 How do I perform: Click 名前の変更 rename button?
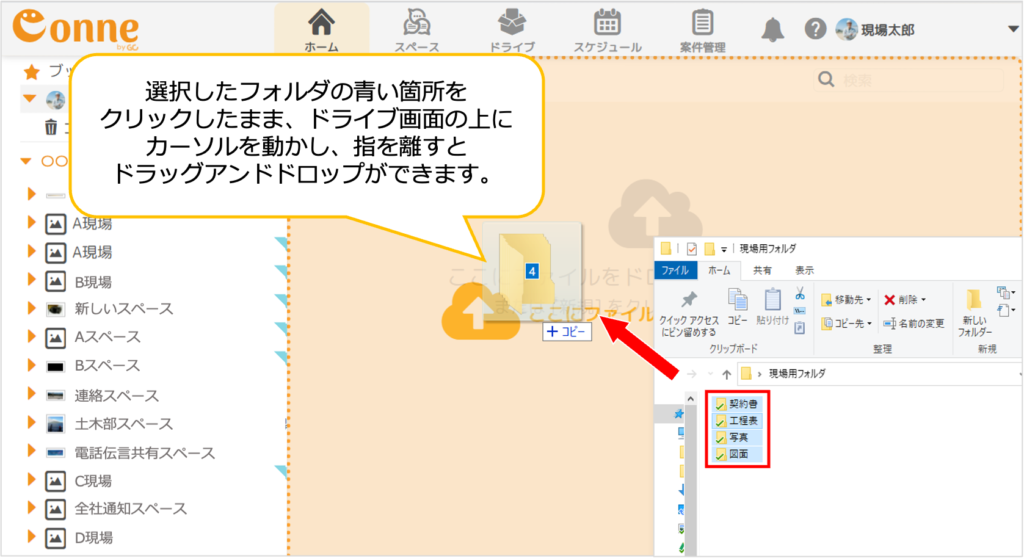(913, 323)
